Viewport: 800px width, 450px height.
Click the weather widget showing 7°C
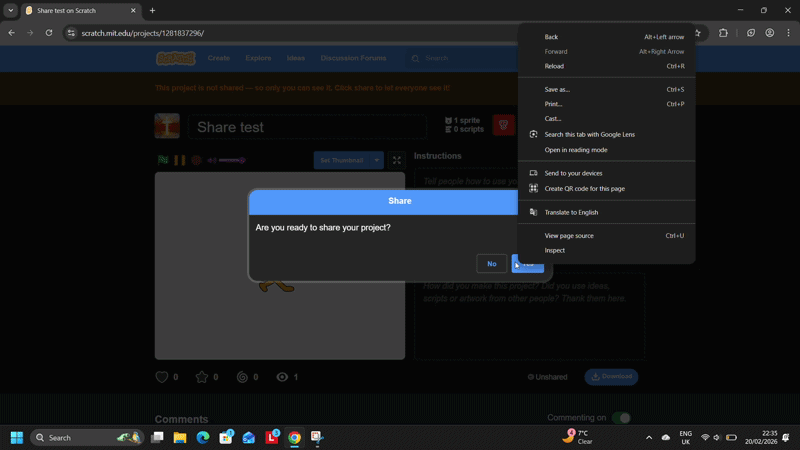point(578,437)
